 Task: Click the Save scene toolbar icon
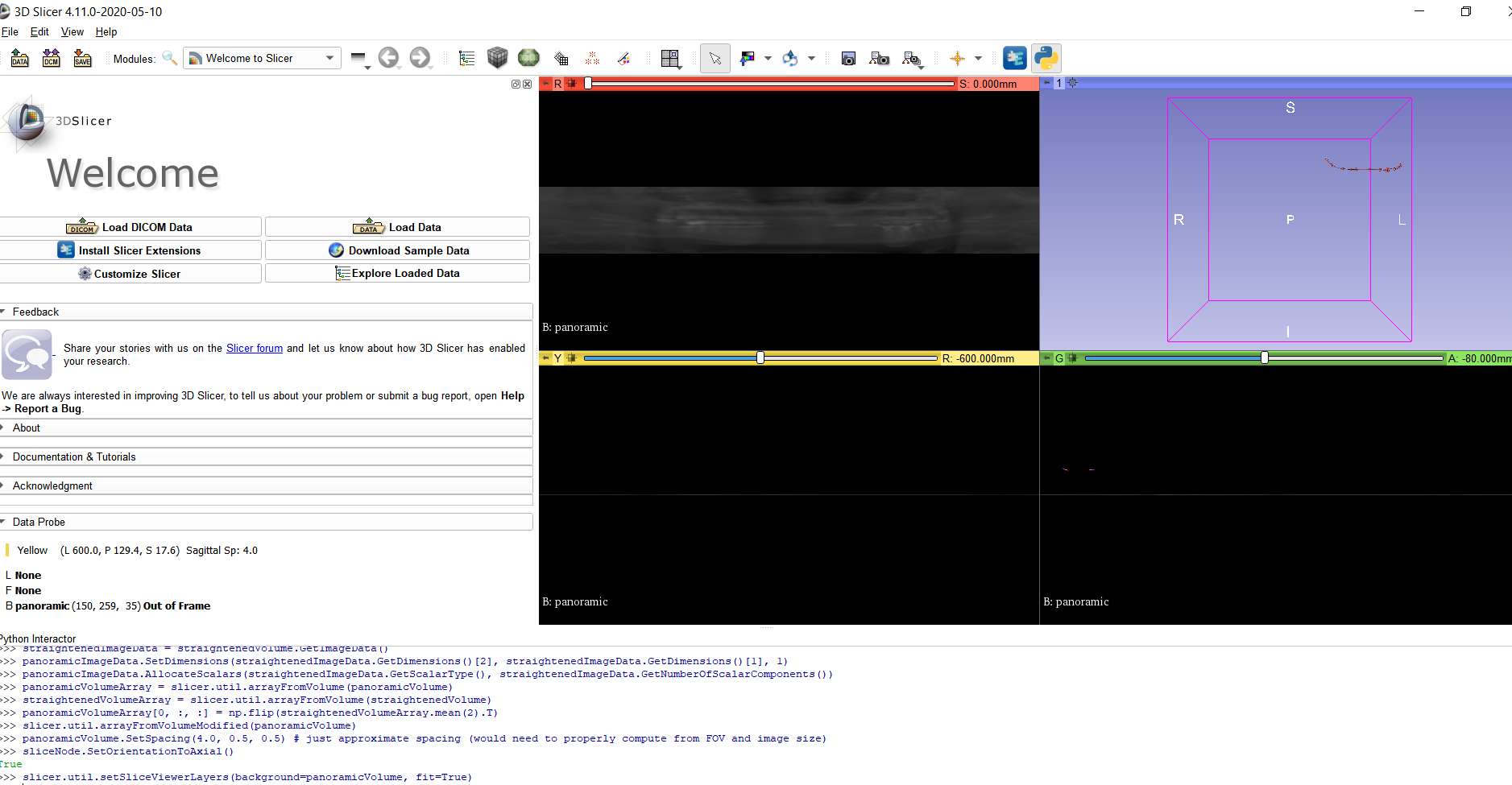click(83, 58)
